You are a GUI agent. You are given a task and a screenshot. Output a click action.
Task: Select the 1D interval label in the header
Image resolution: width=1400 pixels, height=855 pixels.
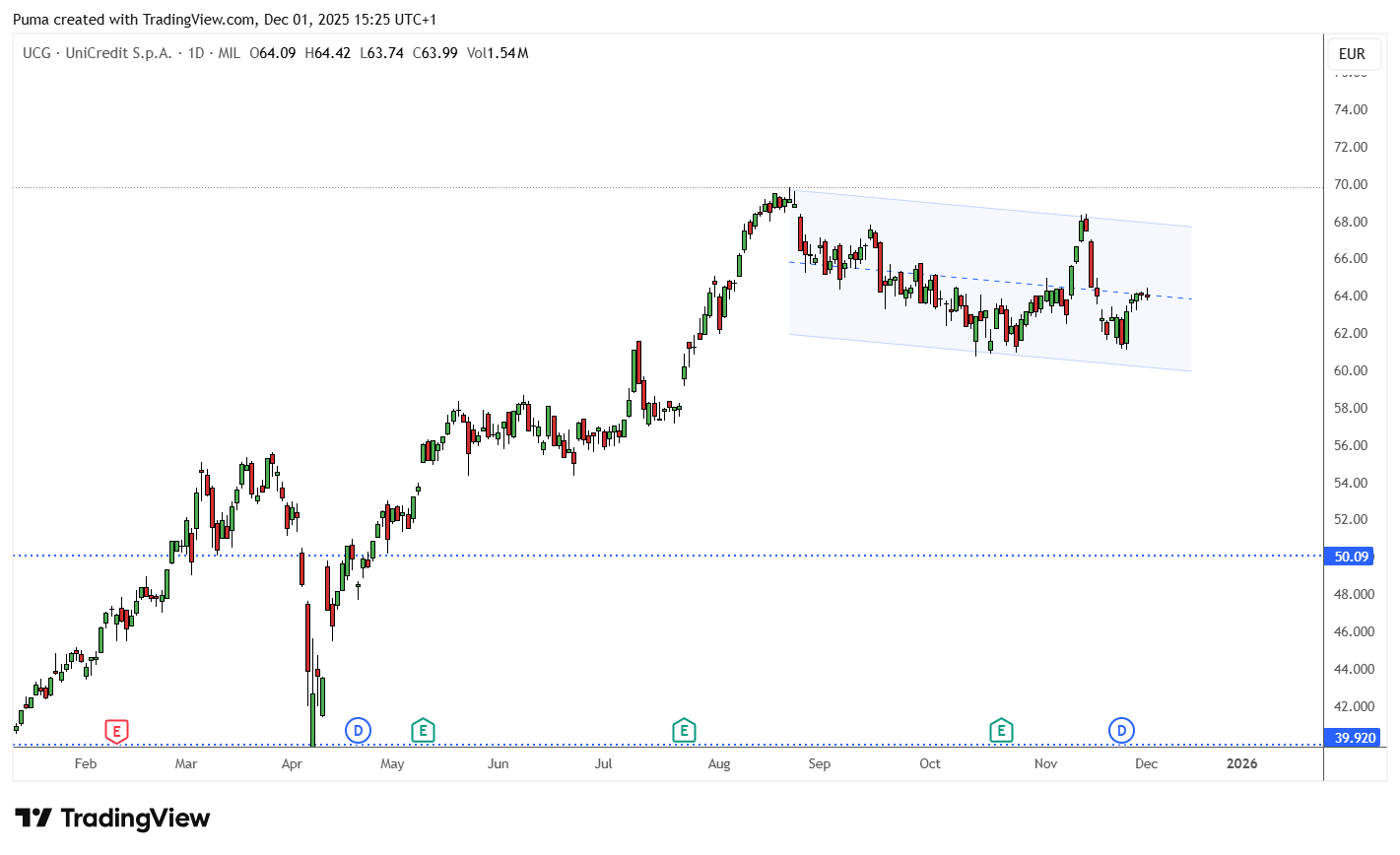coord(196,53)
